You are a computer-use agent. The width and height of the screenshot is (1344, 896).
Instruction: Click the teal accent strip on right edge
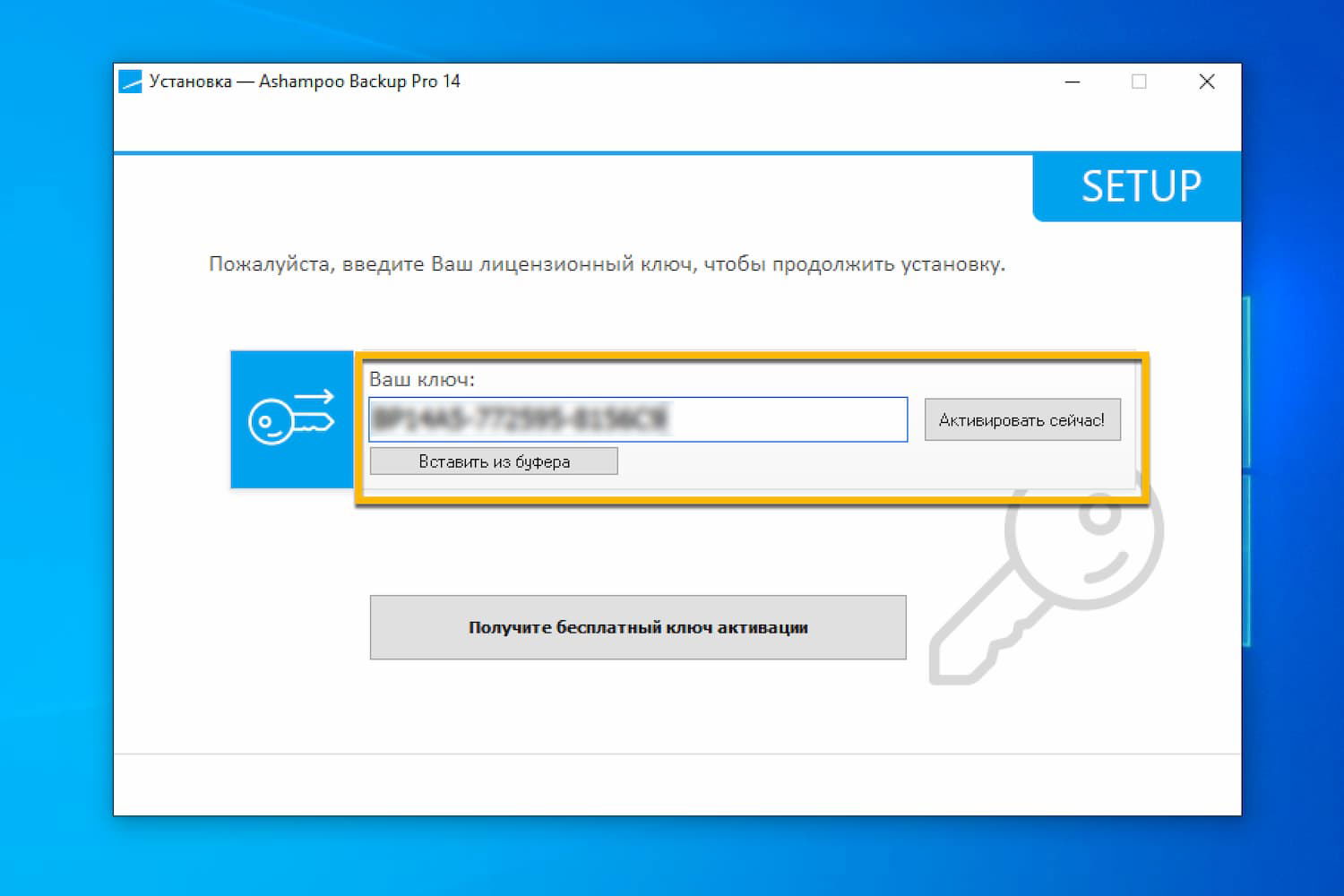1247,466
